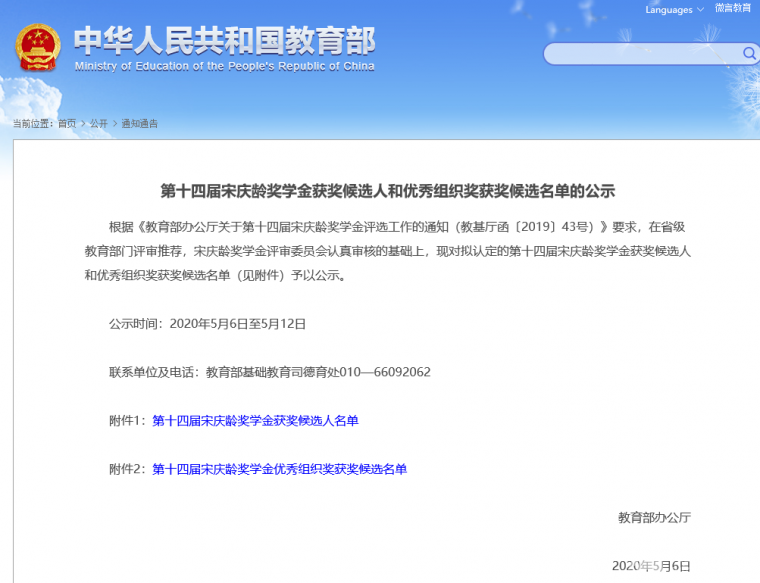Image resolution: width=760 pixels, height=583 pixels.
Task: Open 通知通告 in the breadcrumb
Action: coord(139,124)
